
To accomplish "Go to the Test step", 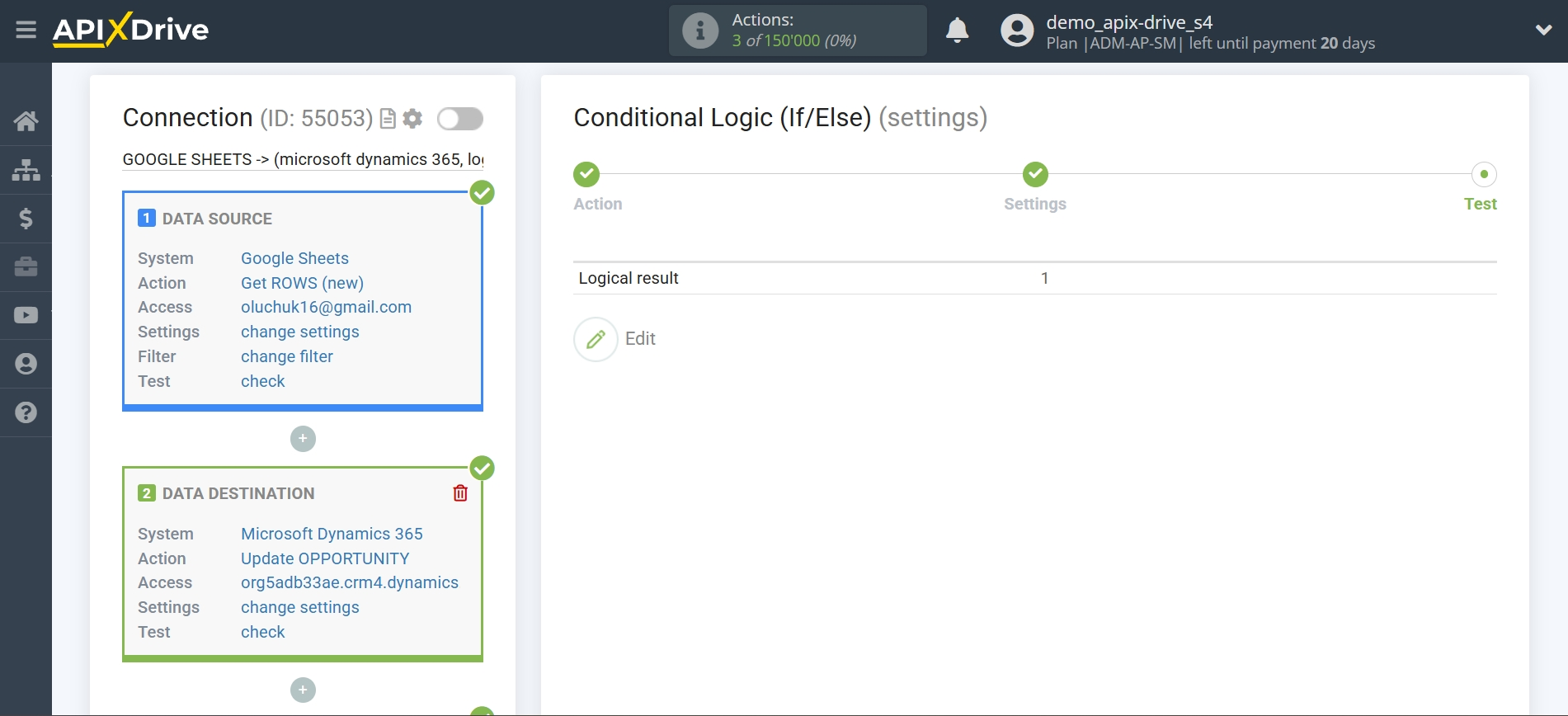I will pos(1484,175).
